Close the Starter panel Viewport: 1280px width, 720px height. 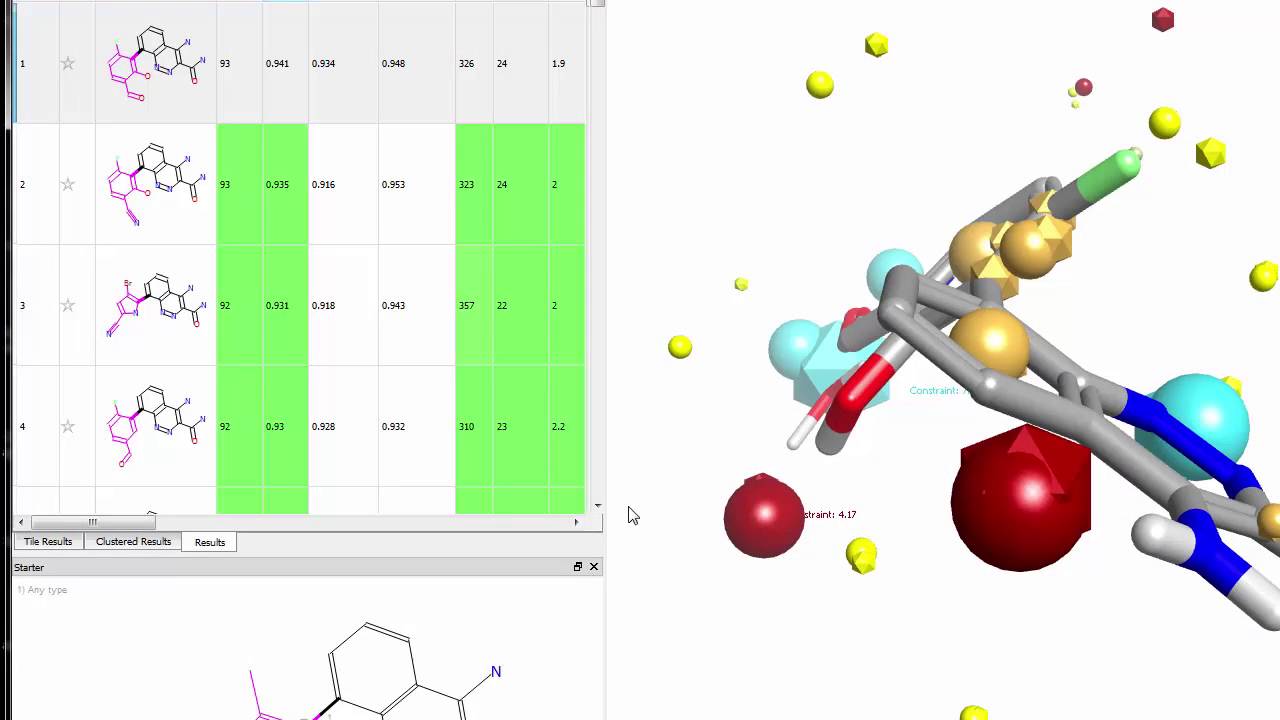coord(593,567)
